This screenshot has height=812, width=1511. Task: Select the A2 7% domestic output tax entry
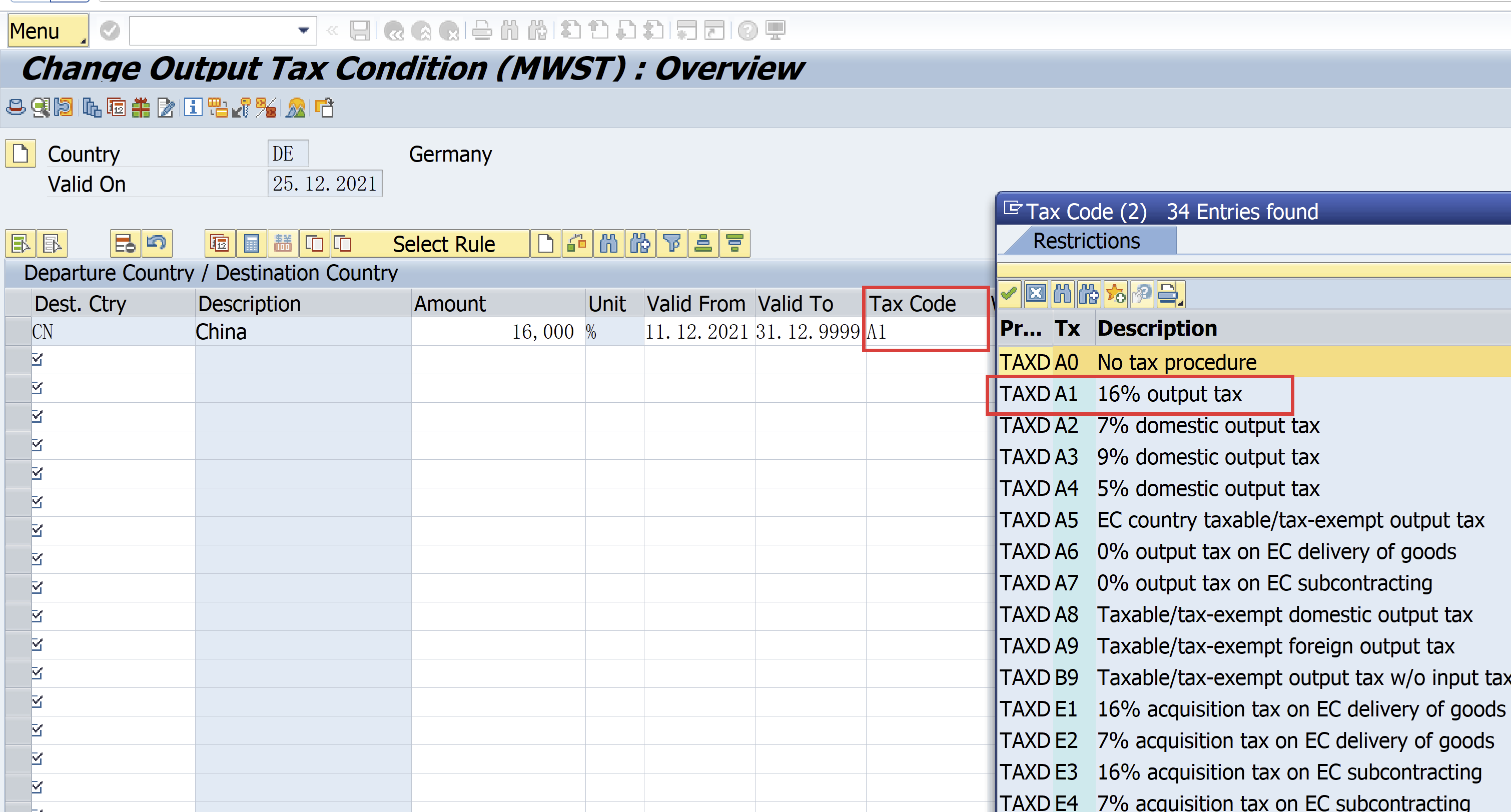pos(1254,425)
